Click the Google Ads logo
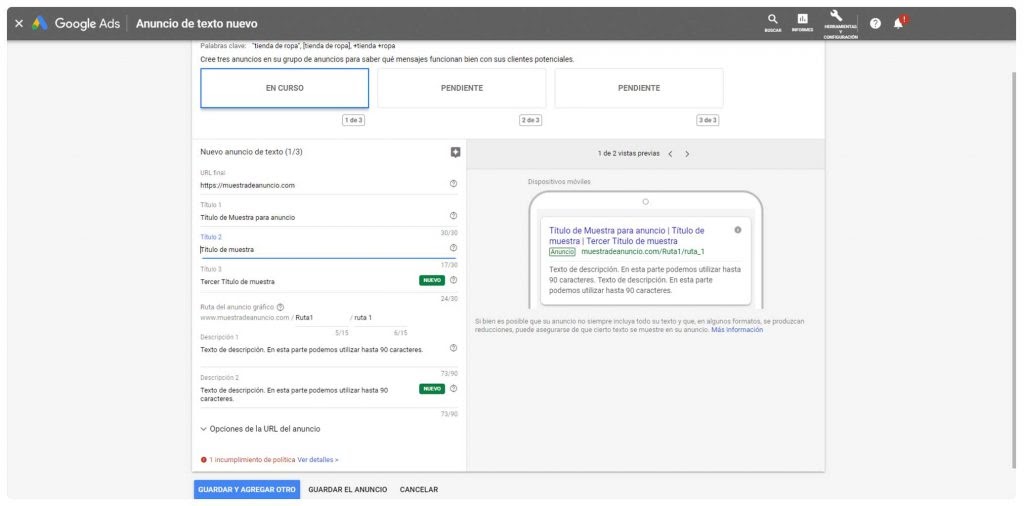This screenshot has width=1024, height=506. (76, 24)
